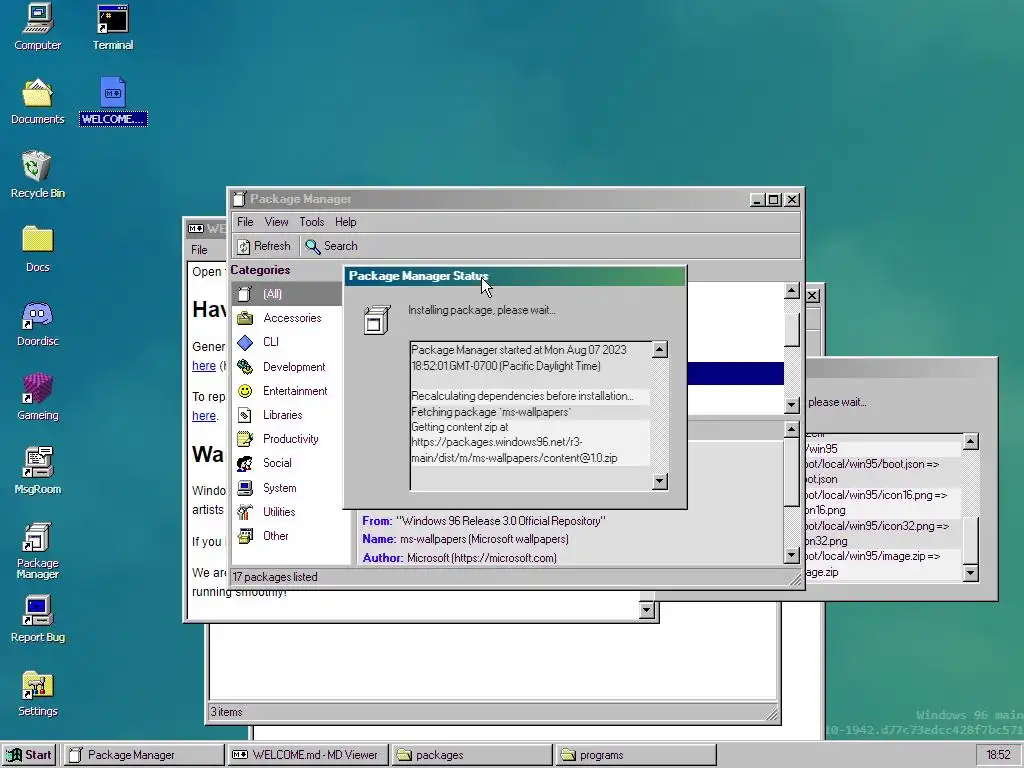
Task: Open the File menu in Package Manager
Action: point(245,222)
